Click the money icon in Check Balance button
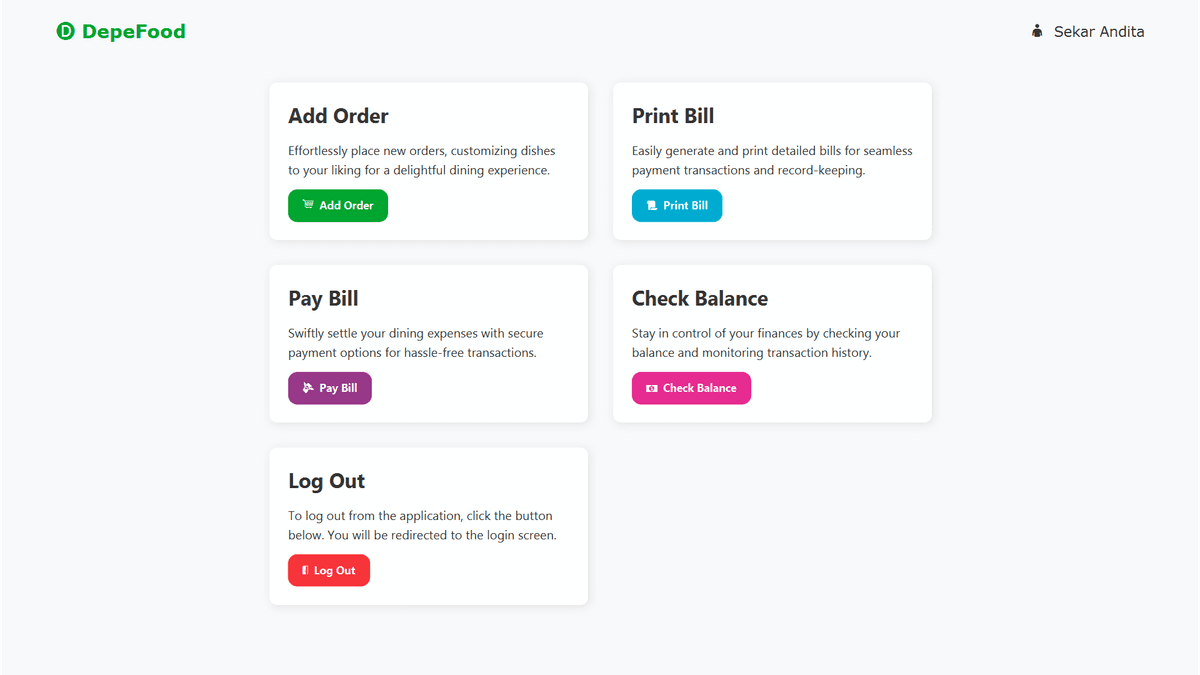 (x=652, y=388)
